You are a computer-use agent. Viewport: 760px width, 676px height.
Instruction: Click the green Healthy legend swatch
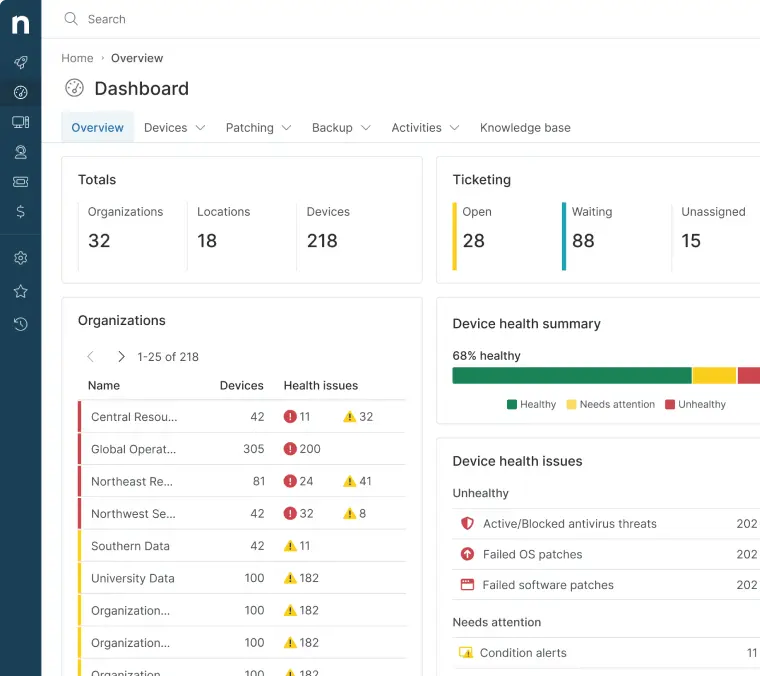click(512, 404)
